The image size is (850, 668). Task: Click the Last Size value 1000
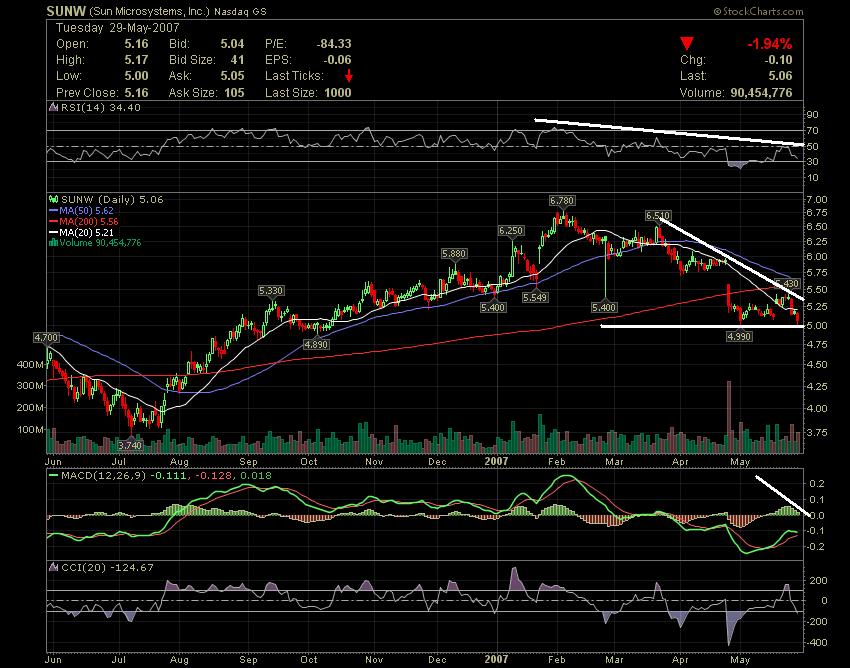pos(338,93)
